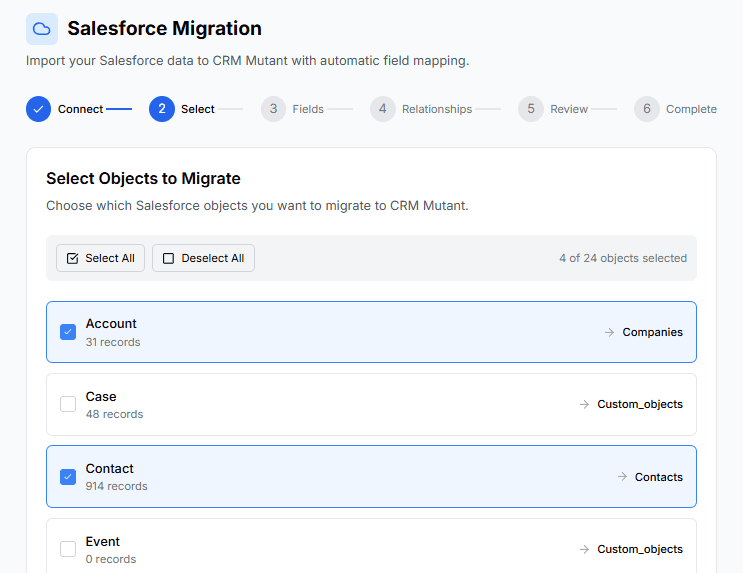Viewport: 743px width, 573px height.
Task: Click the Case object name
Action: tap(101, 397)
